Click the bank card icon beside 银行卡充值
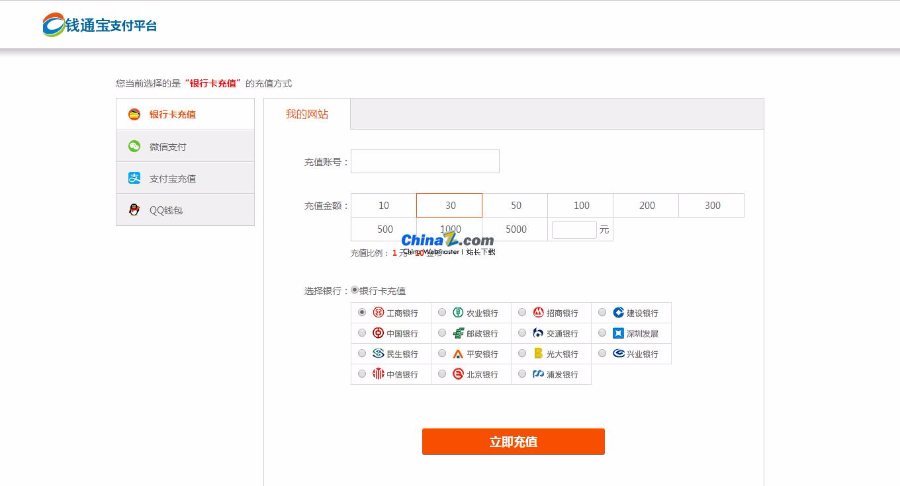 coord(134,114)
